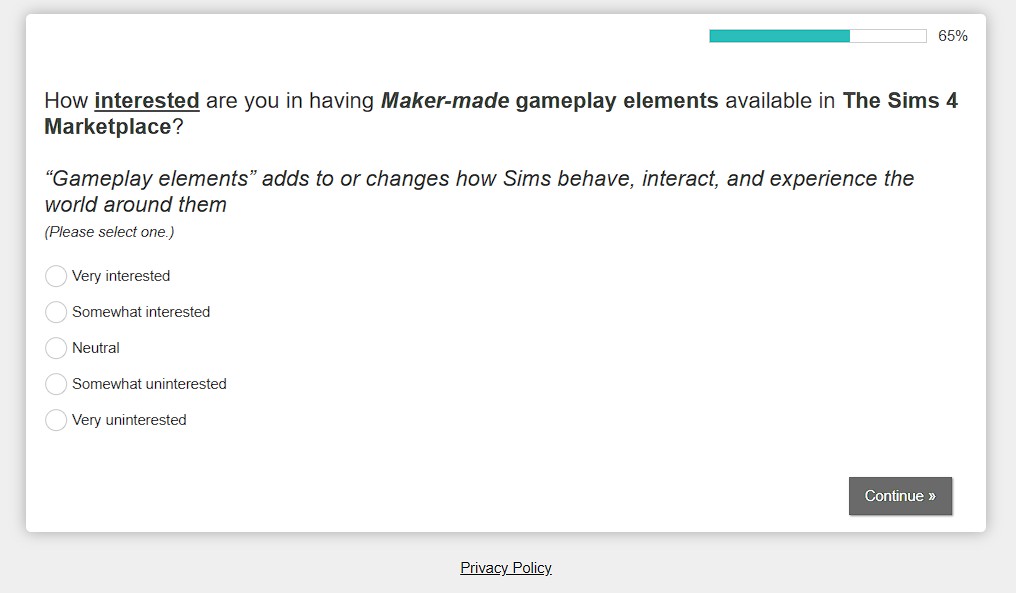Click the bold italic "Maker-made" text
Viewport: 1016px width, 593px height.
(445, 100)
